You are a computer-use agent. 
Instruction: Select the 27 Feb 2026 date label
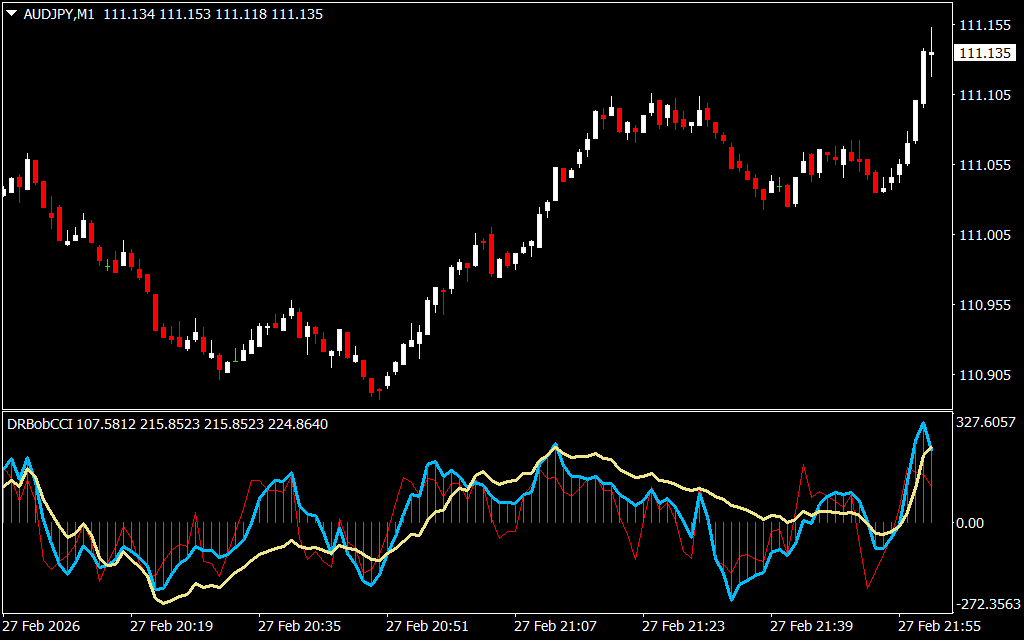pyautogui.click(x=43, y=625)
